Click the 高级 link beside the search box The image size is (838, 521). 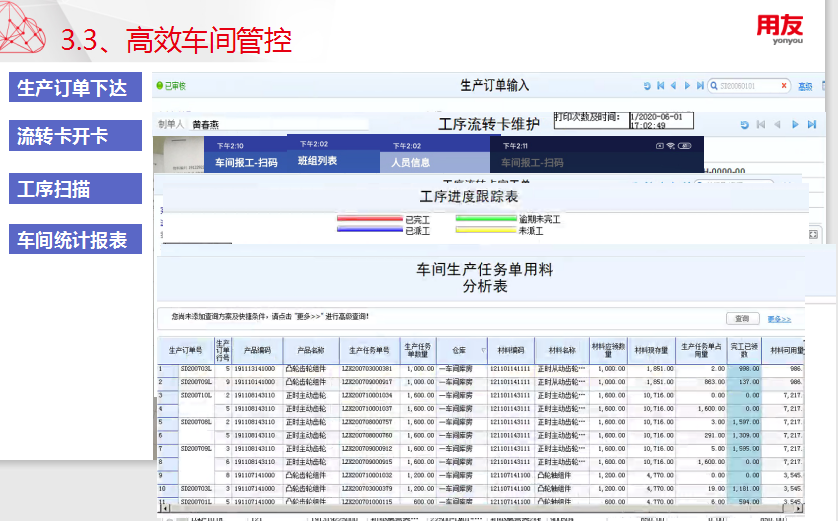(805, 87)
